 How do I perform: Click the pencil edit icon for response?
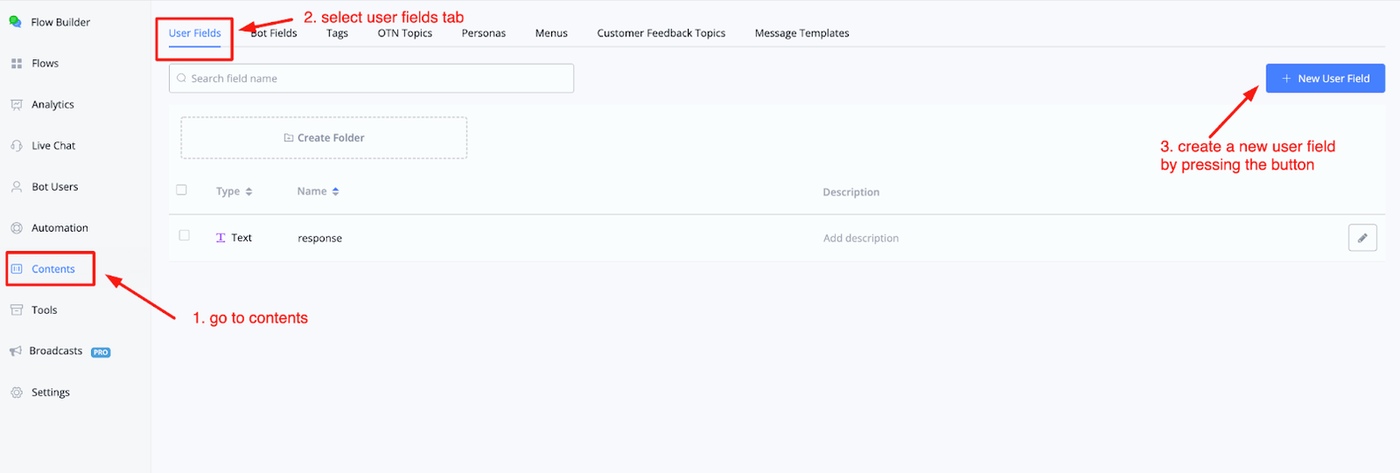tap(1362, 238)
